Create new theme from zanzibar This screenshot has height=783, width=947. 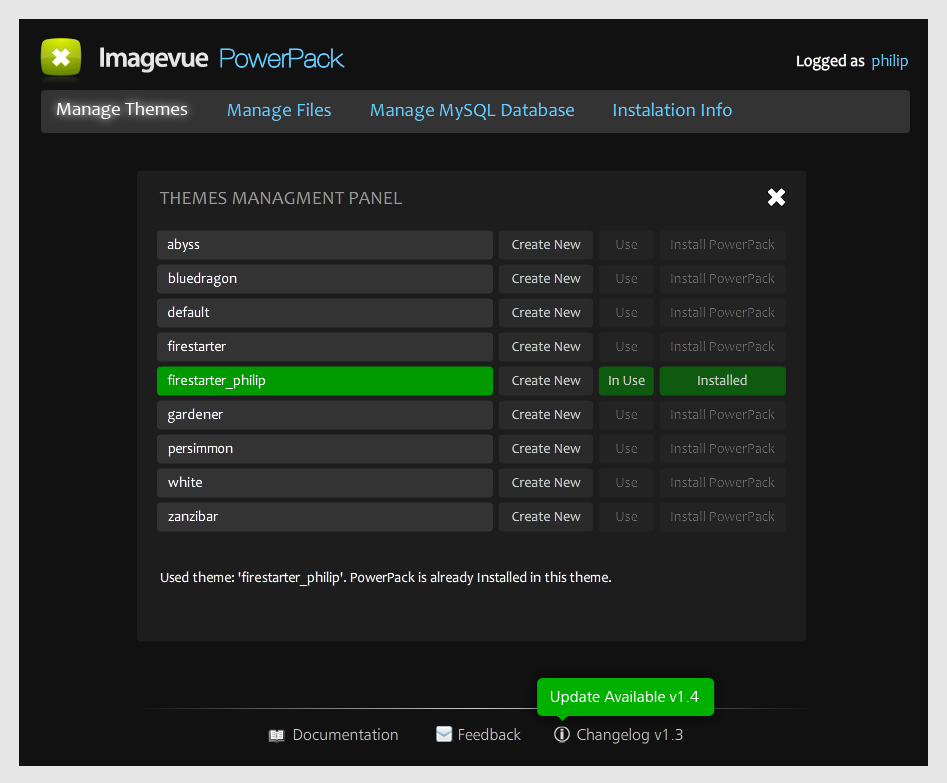[x=546, y=517]
